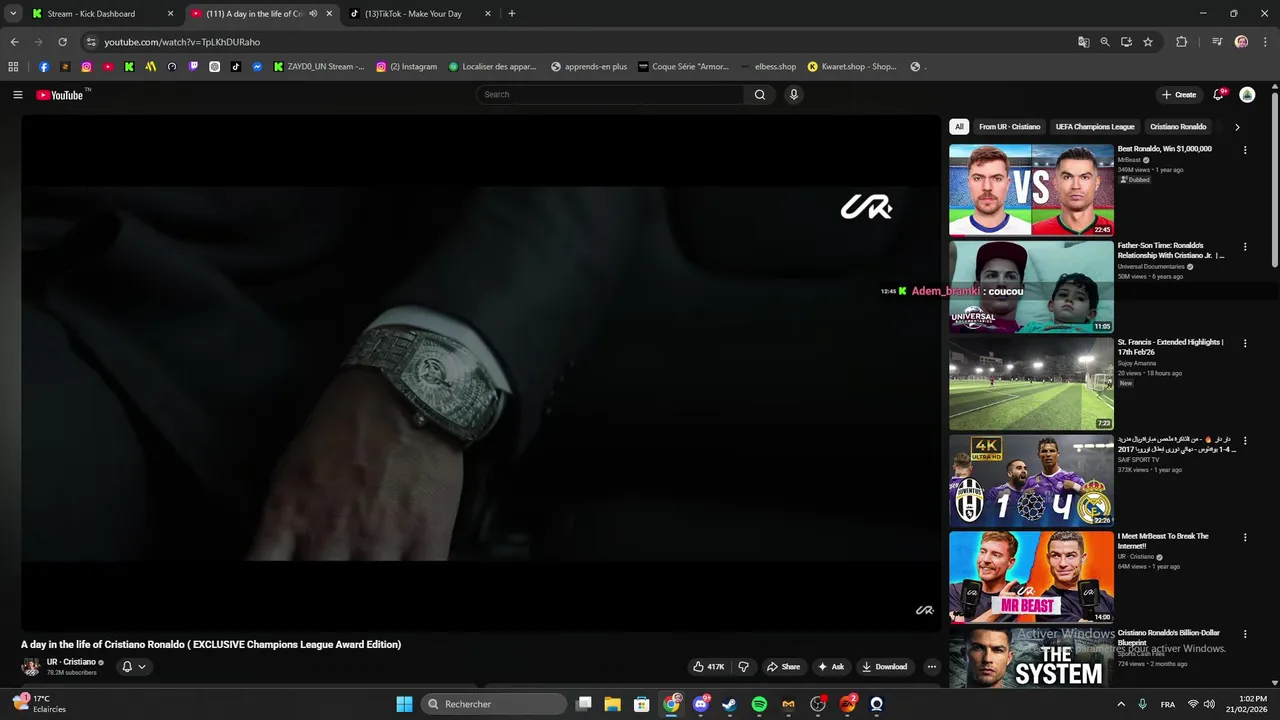Select From UR · Cristiano filter chip
1280x720 pixels.
point(1010,127)
